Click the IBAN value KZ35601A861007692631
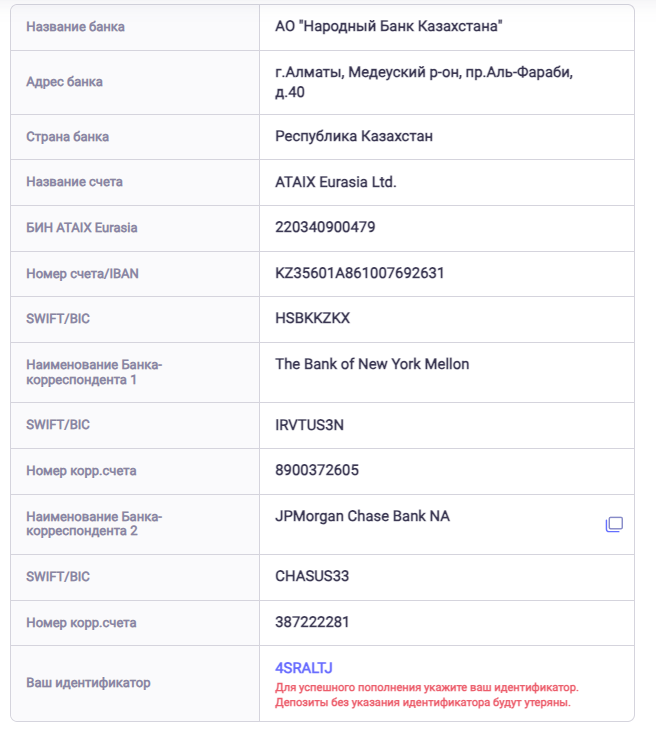The image size is (656, 730). pyautogui.click(x=359, y=273)
